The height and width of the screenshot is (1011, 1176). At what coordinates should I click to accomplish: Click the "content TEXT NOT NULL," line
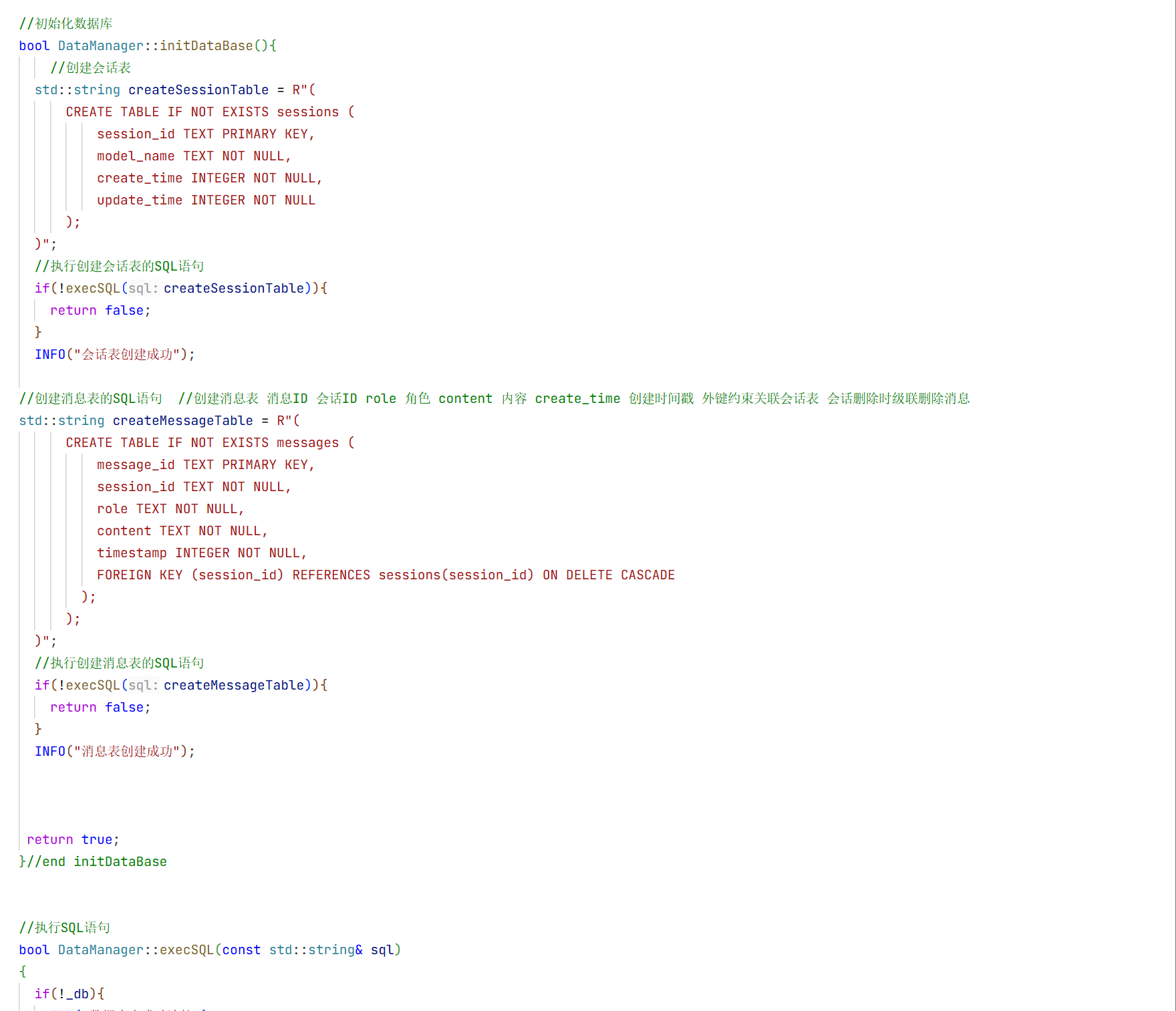pos(182,531)
